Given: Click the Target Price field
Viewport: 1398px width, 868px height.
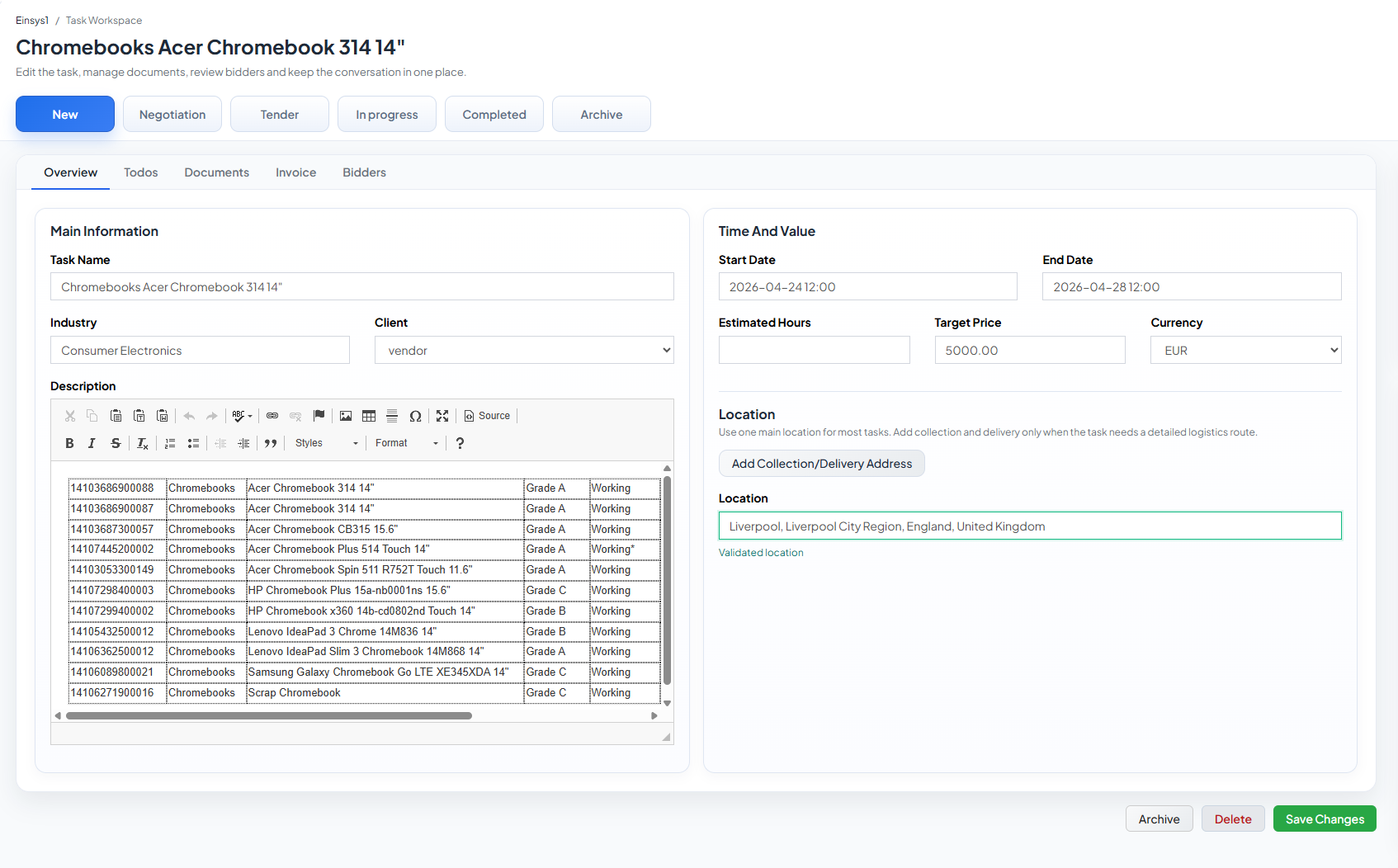Looking at the screenshot, I should 1030,350.
